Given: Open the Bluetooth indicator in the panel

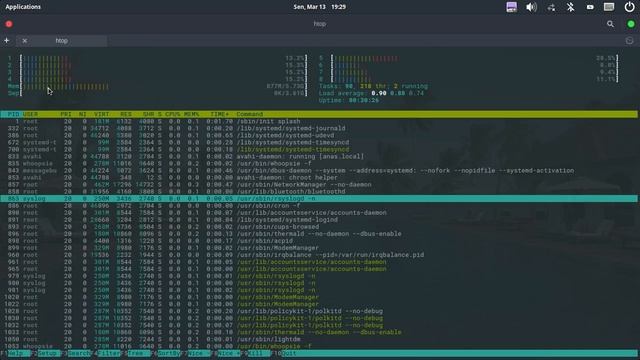Looking at the screenshot, I should click(571, 7).
